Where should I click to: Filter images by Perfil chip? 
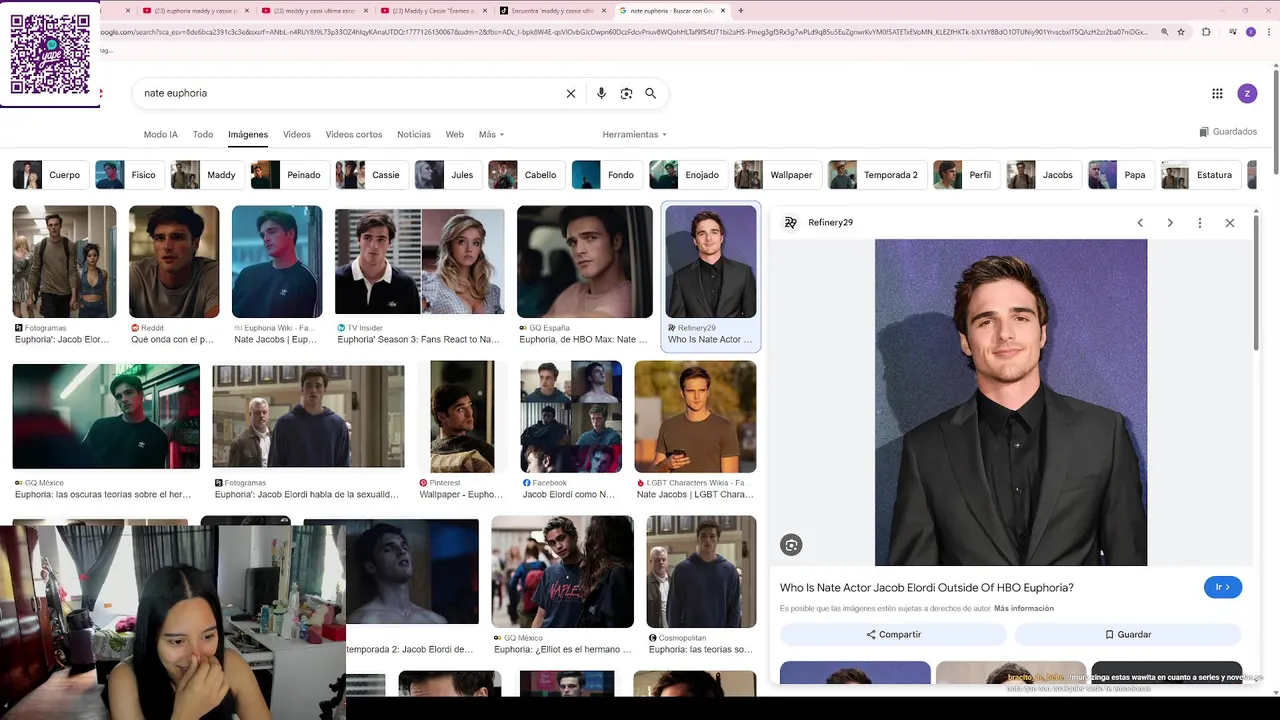(x=966, y=175)
